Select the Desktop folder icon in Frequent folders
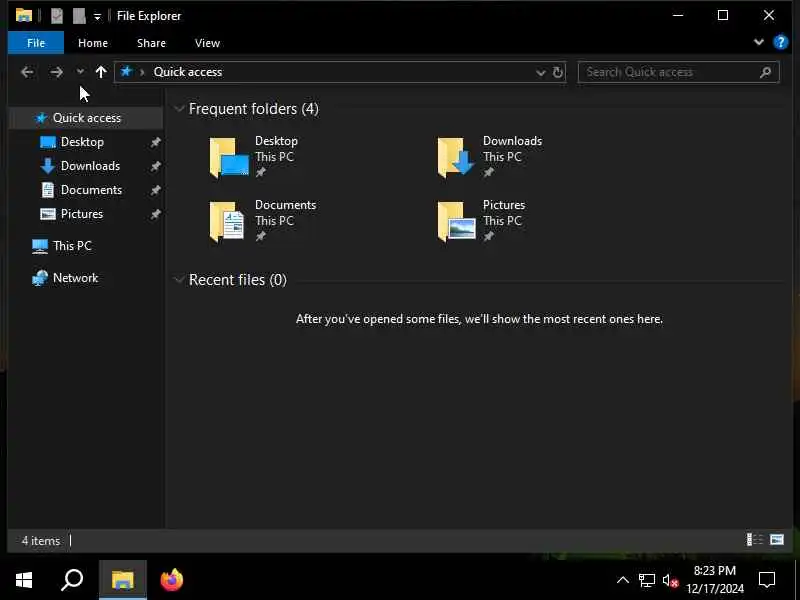Viewport: 800px width, 600px height. point(229,158)
